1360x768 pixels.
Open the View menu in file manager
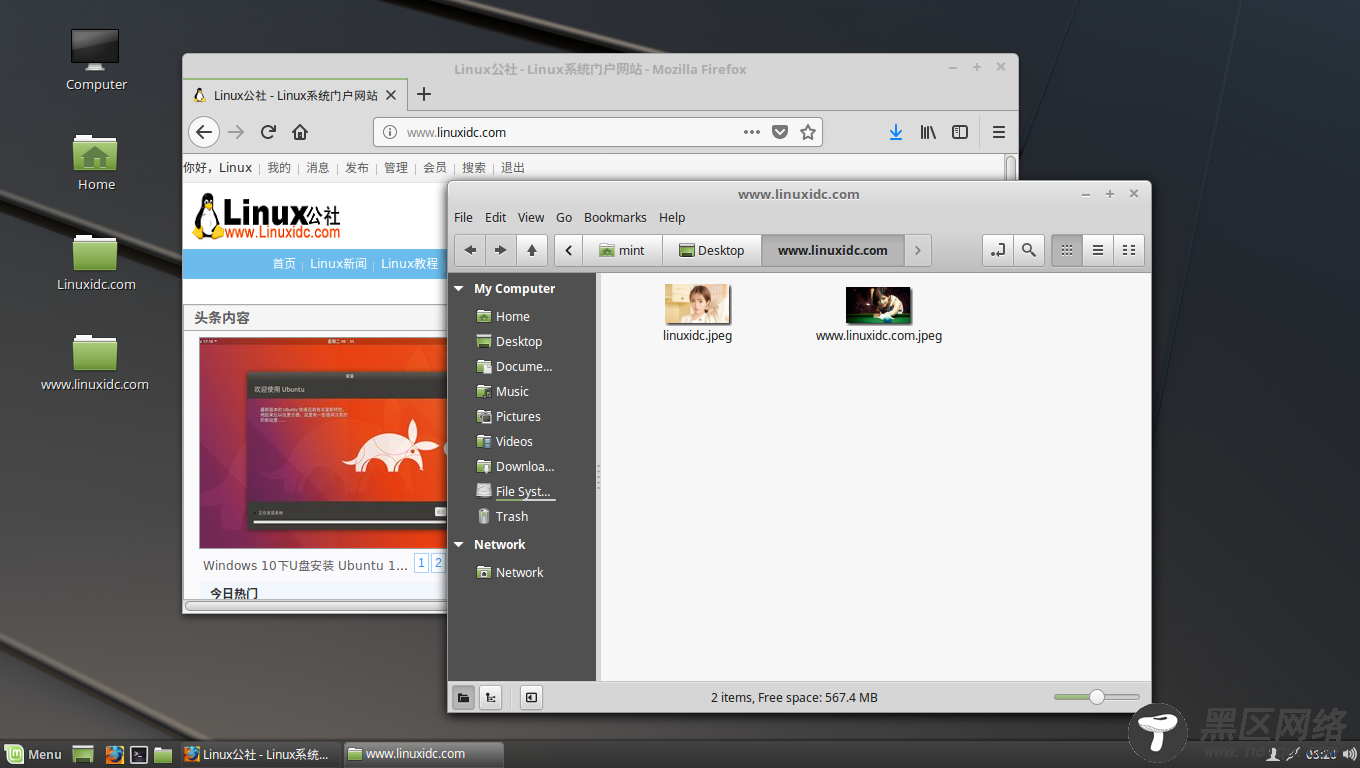[531, 217]
